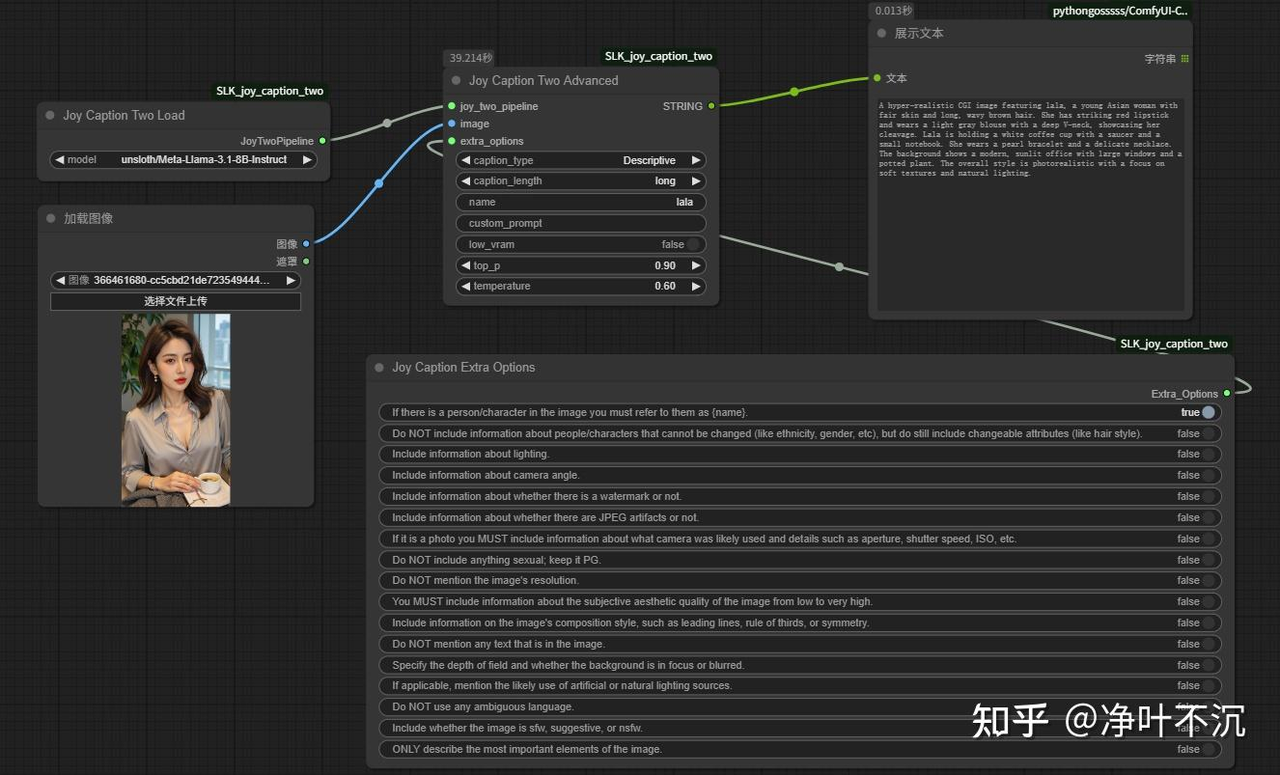The height and width of the screenshot is (775, 1280).
Task: Click the JoyTwoPipeline output port
Action: point(322,141)
